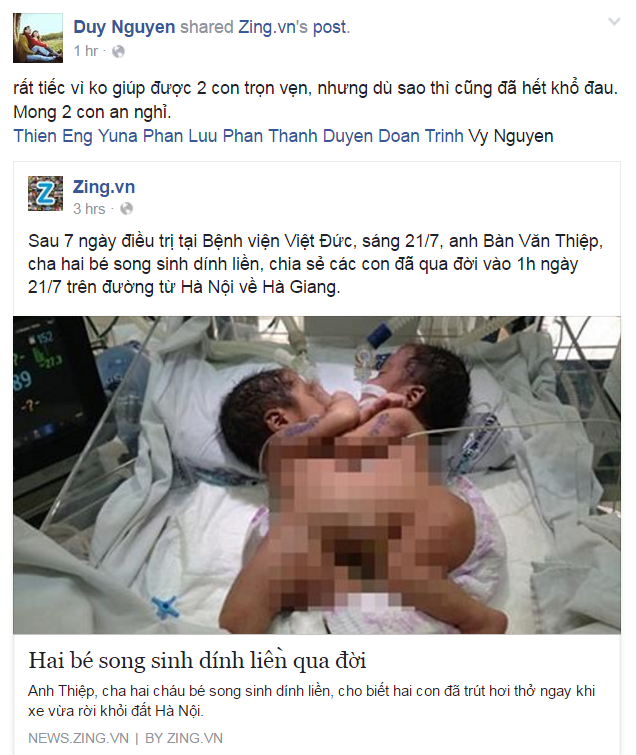Open tagged friend Vy Nguyen
The image size is (637, 755).
click(511, 136)
